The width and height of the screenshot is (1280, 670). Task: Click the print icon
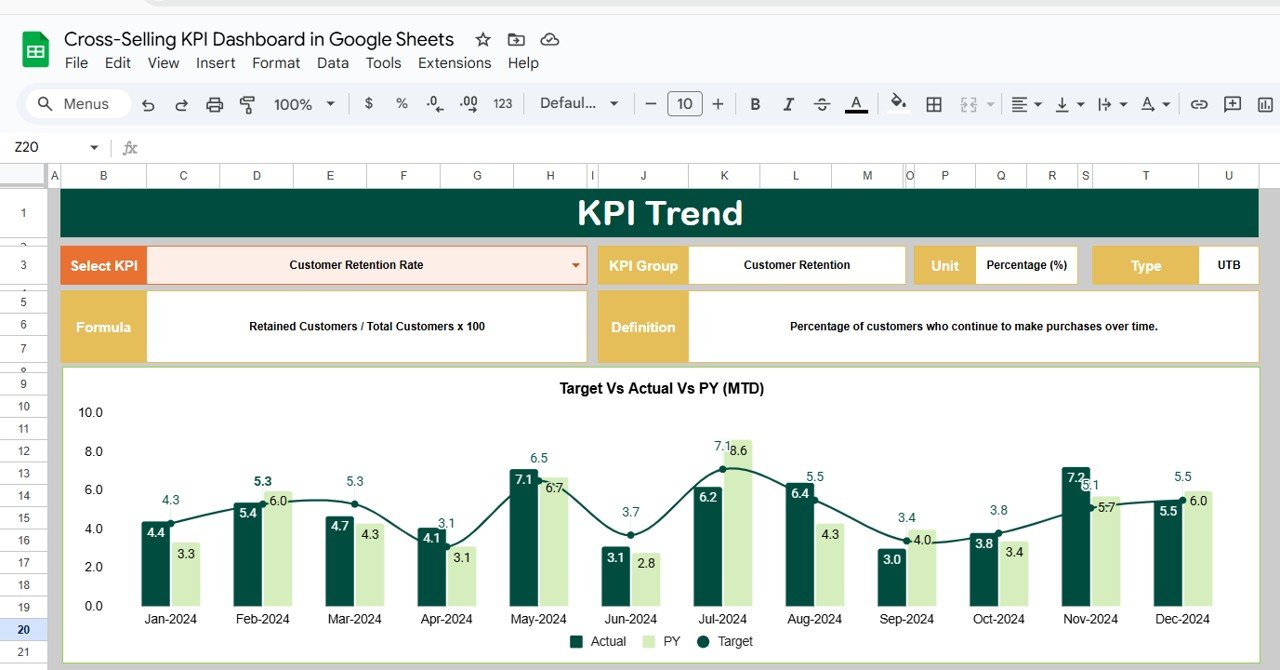pos(214,103)
